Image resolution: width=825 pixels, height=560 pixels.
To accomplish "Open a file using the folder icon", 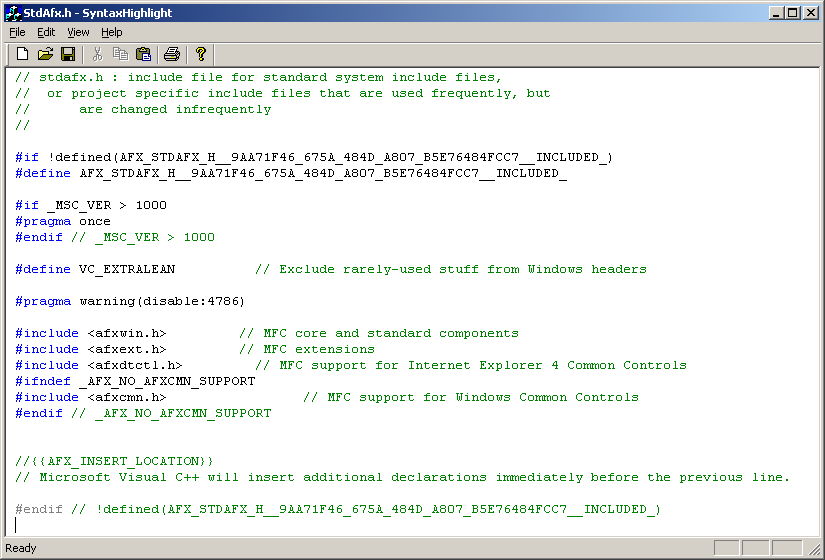I will (x=45, y=54).
